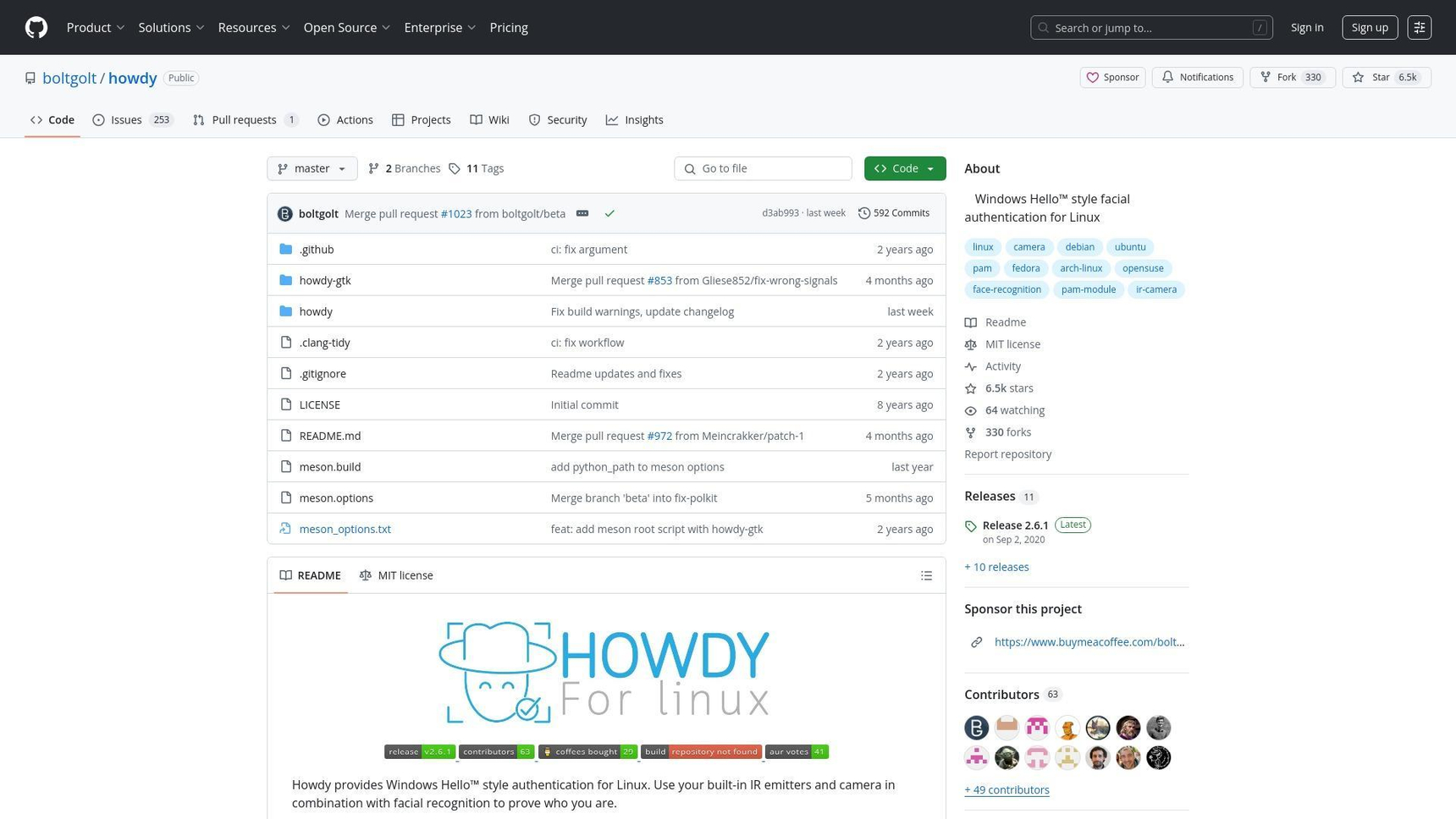Click the face-recognition topic tag
Viewport: 1456px width, 819px height.
click(1007, 289)
